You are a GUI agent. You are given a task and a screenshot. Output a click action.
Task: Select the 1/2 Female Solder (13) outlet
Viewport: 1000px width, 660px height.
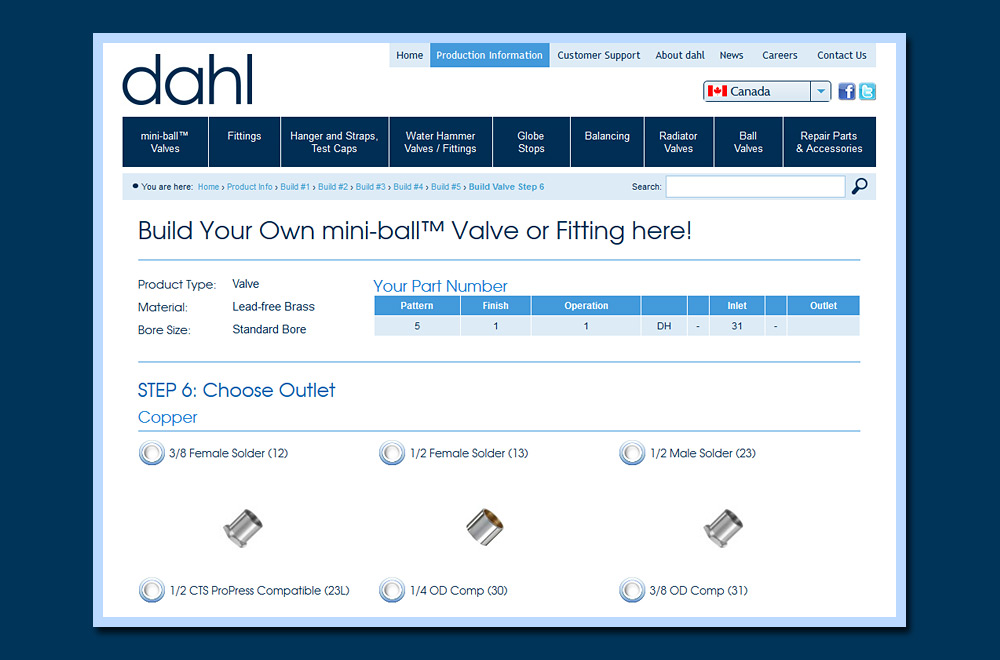point(392,453)
